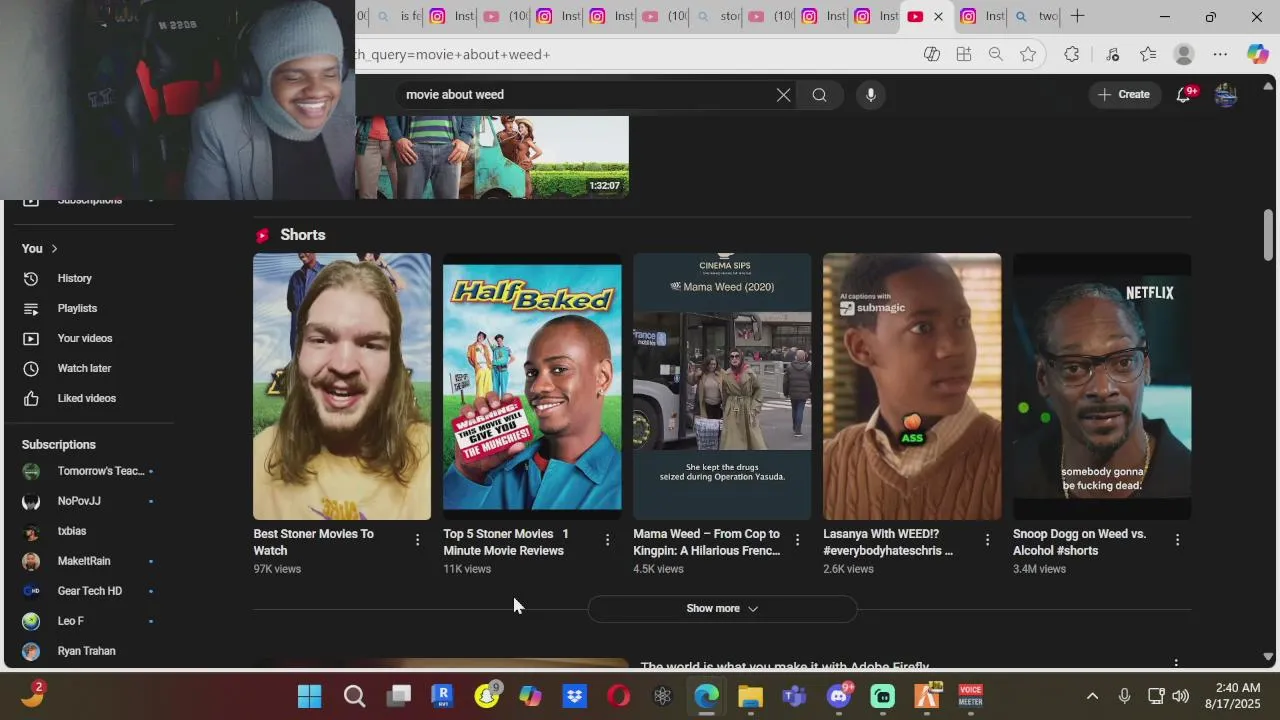
Task: Open options for 'Best Stoner Movies To Watch'
Action: click(417, 540)
